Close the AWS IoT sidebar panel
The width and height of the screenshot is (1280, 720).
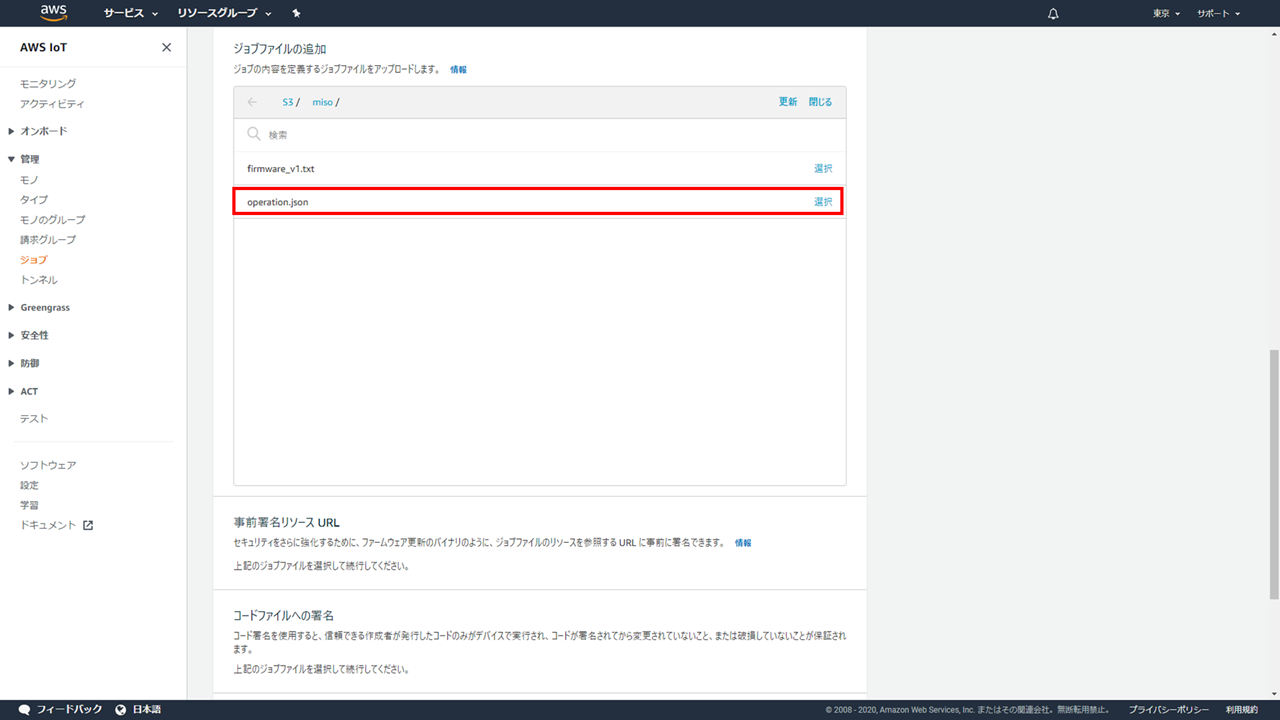166,48
